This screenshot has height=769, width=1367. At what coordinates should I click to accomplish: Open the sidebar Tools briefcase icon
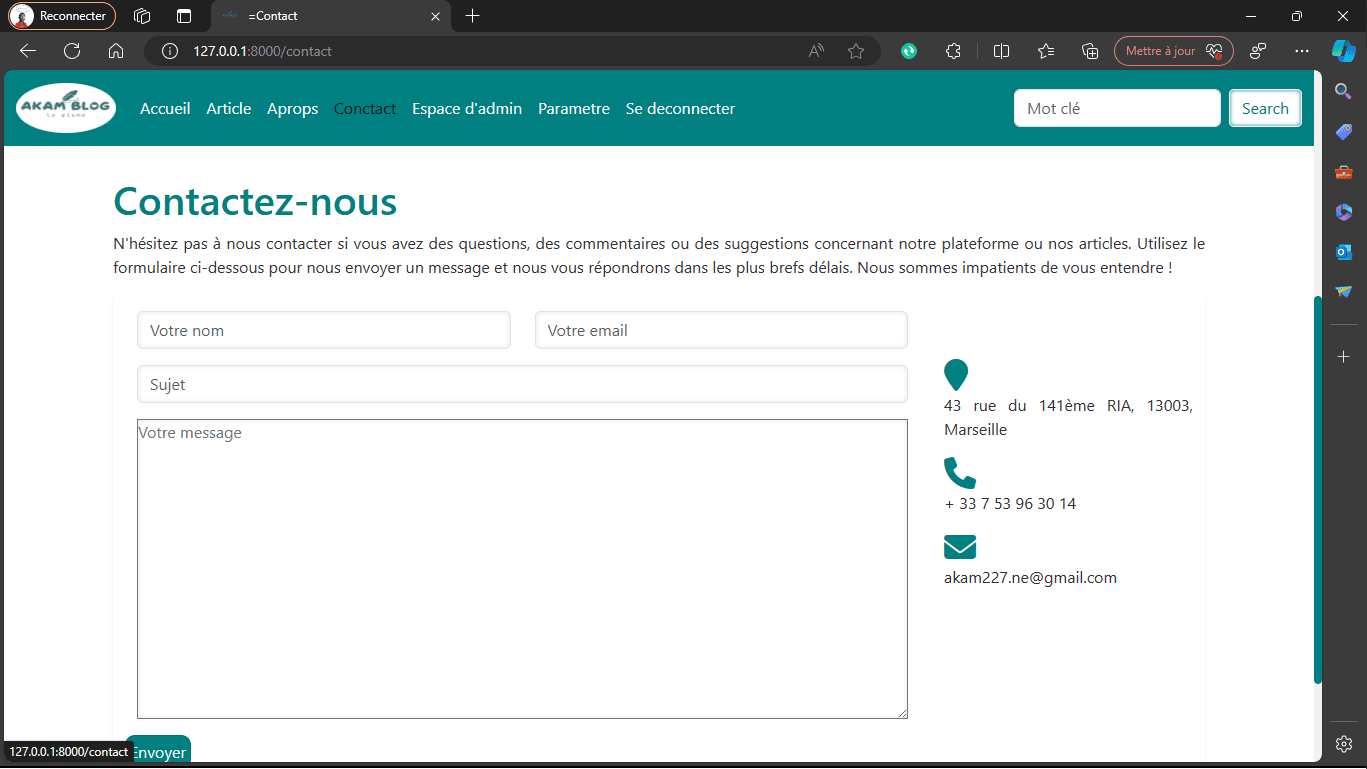1344,172
